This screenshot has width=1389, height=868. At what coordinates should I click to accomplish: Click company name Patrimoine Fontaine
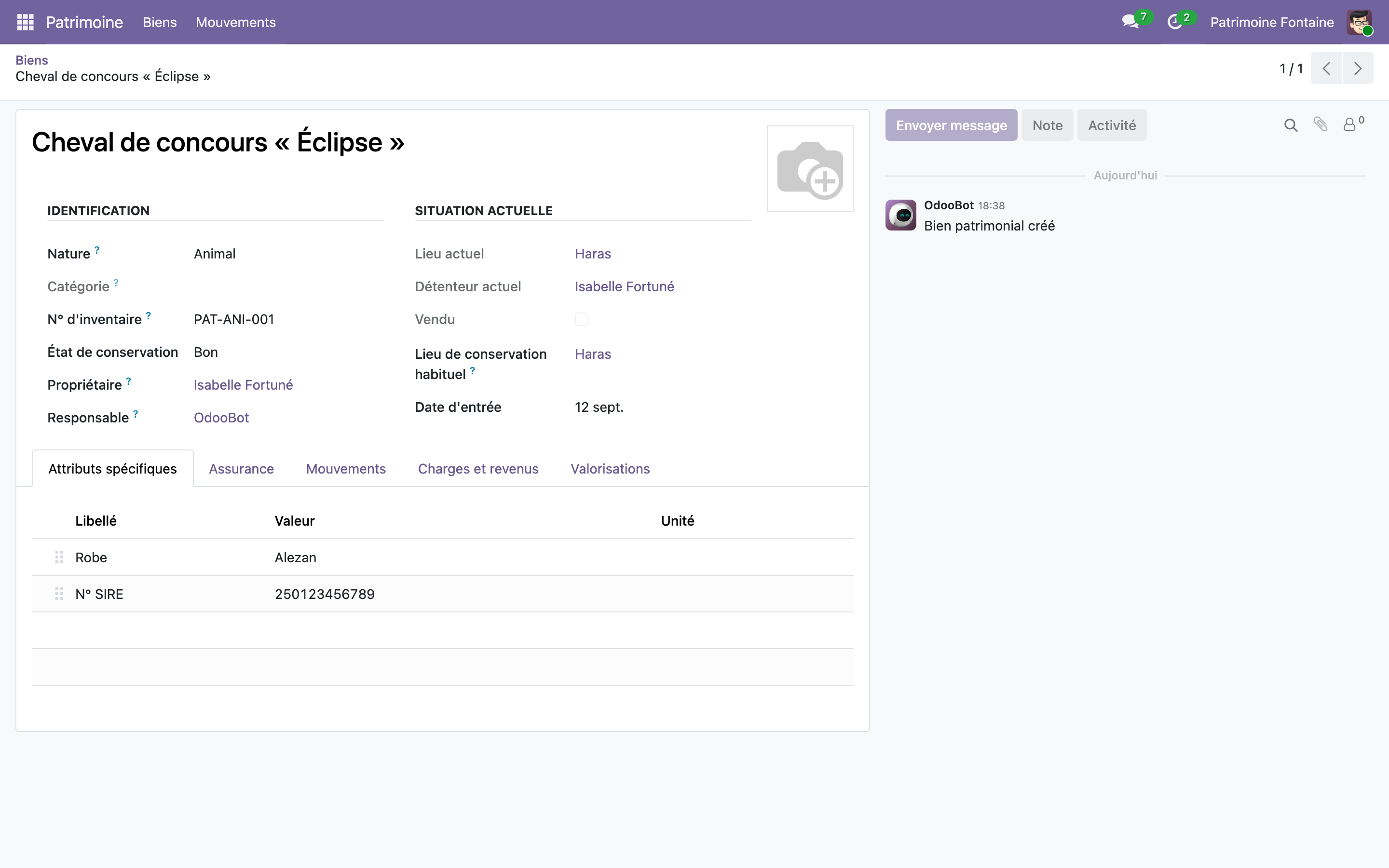tap(1272, 22)
